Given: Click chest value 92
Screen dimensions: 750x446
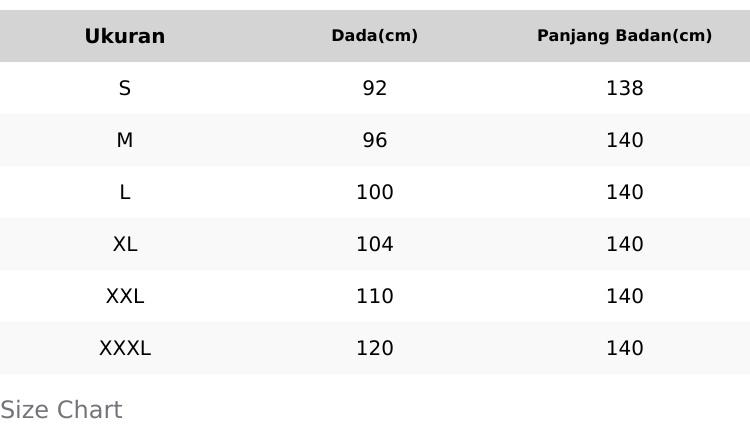Looking at the screenshot, I should click(x=375, y=88).
